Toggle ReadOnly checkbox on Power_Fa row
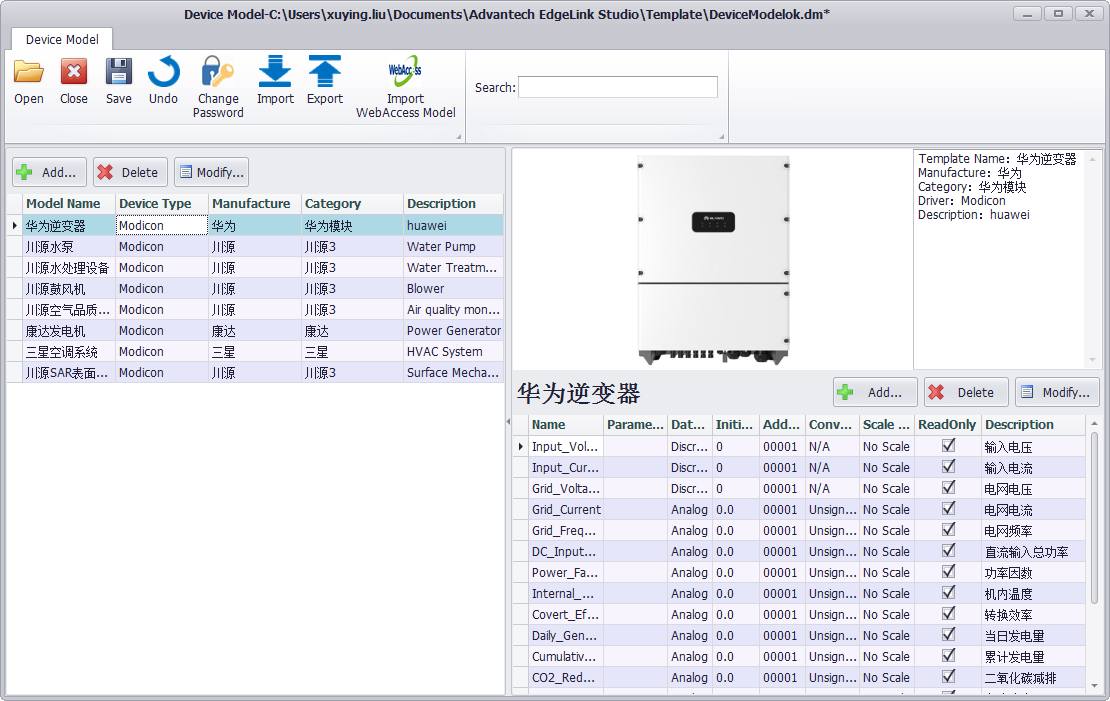This screenshot has height=701, width=1110. (948, 572)
